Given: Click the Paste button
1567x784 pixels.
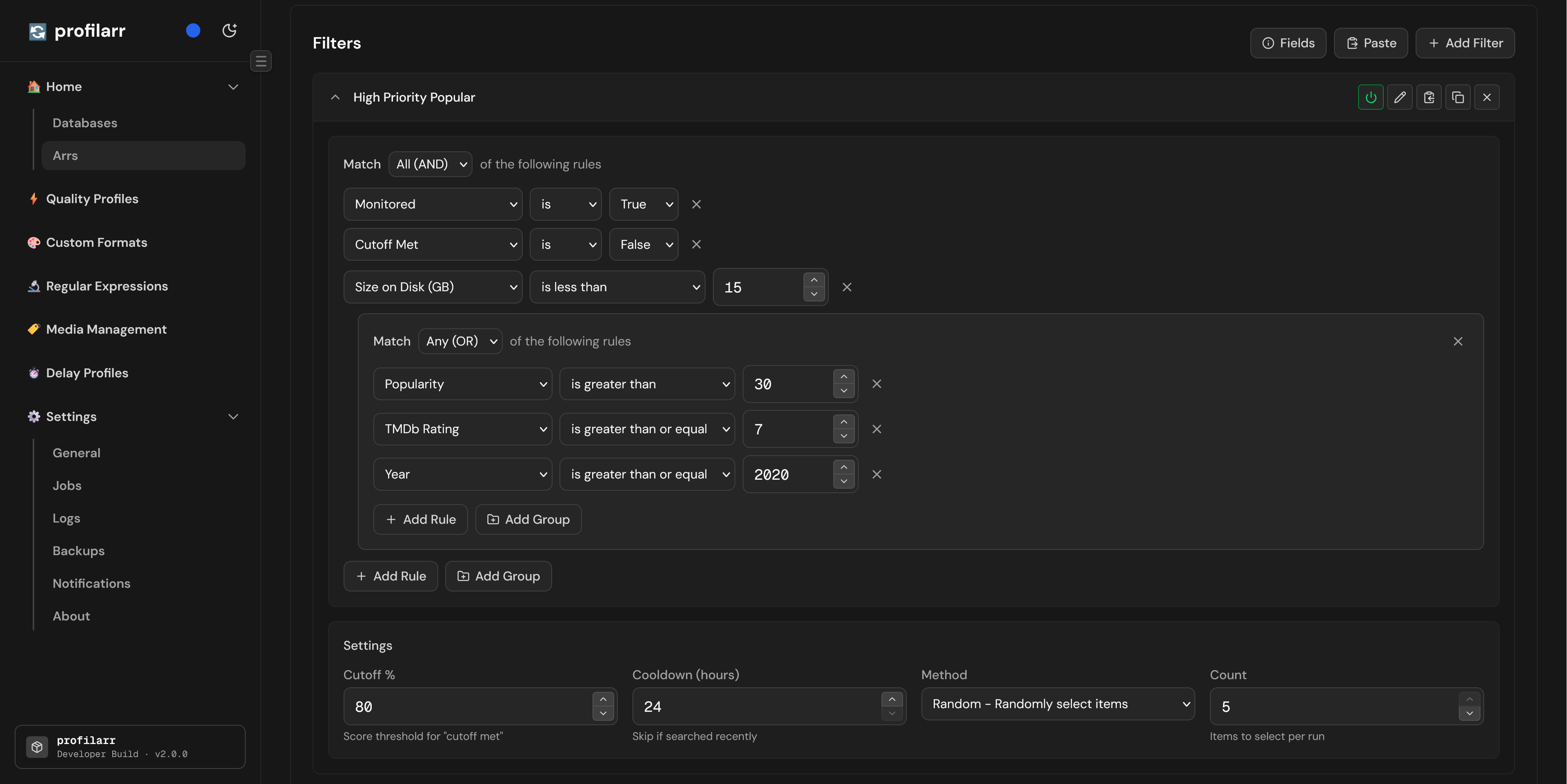Looking at the screenshot, I should 1371,43.
